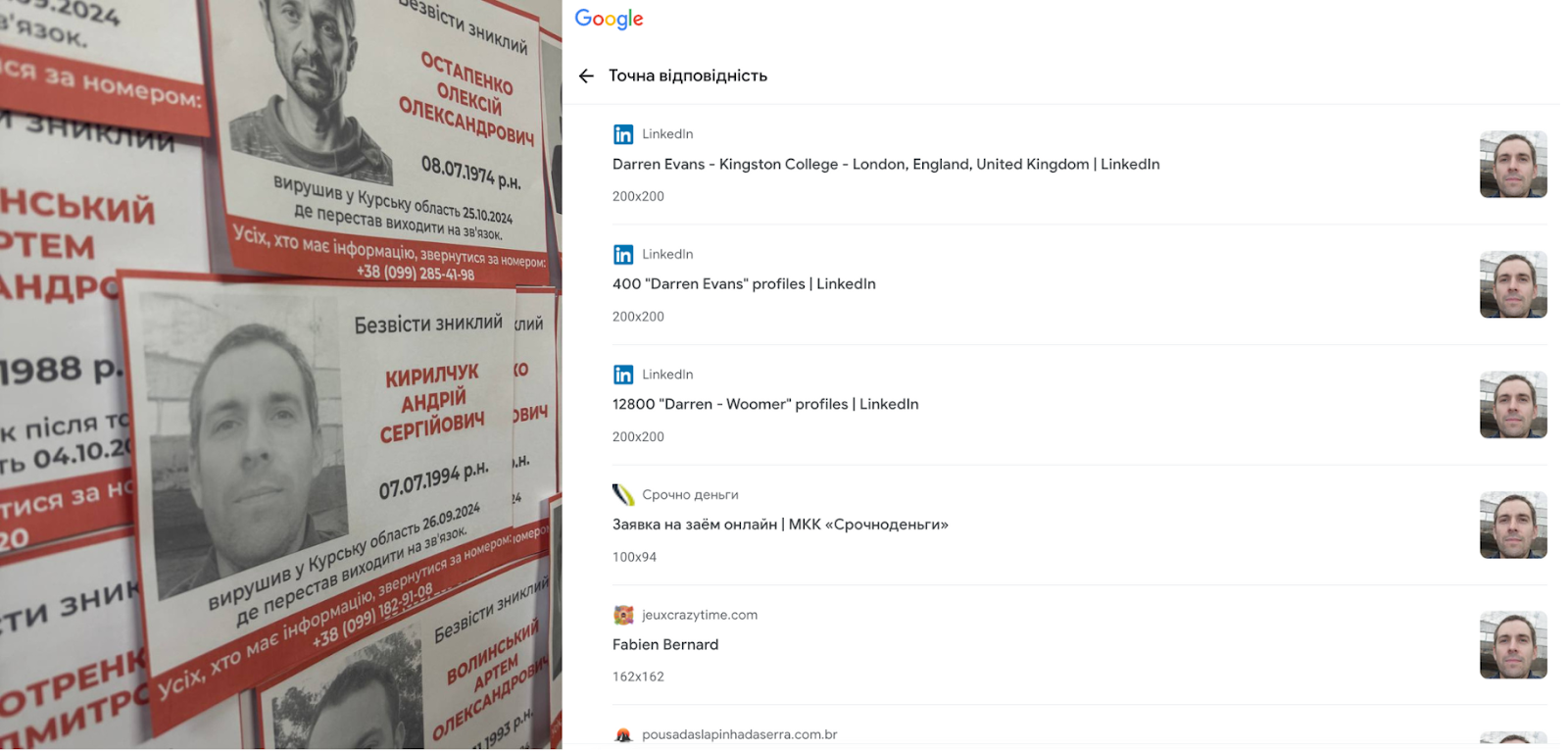Click thumbnail beside Fabien Bernard result
Screen dimensions: 1568x752
[1513, 645]
